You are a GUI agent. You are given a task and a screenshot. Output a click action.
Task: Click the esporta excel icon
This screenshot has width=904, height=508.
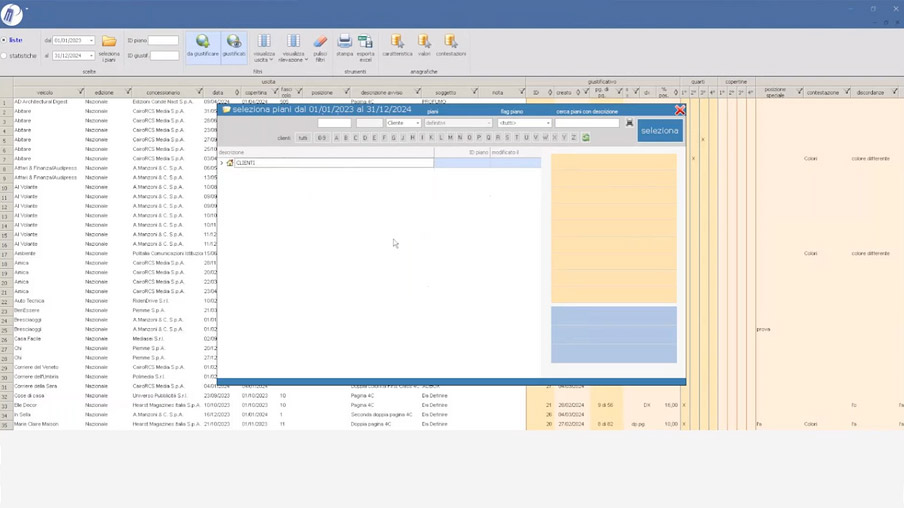click(365, 42)
